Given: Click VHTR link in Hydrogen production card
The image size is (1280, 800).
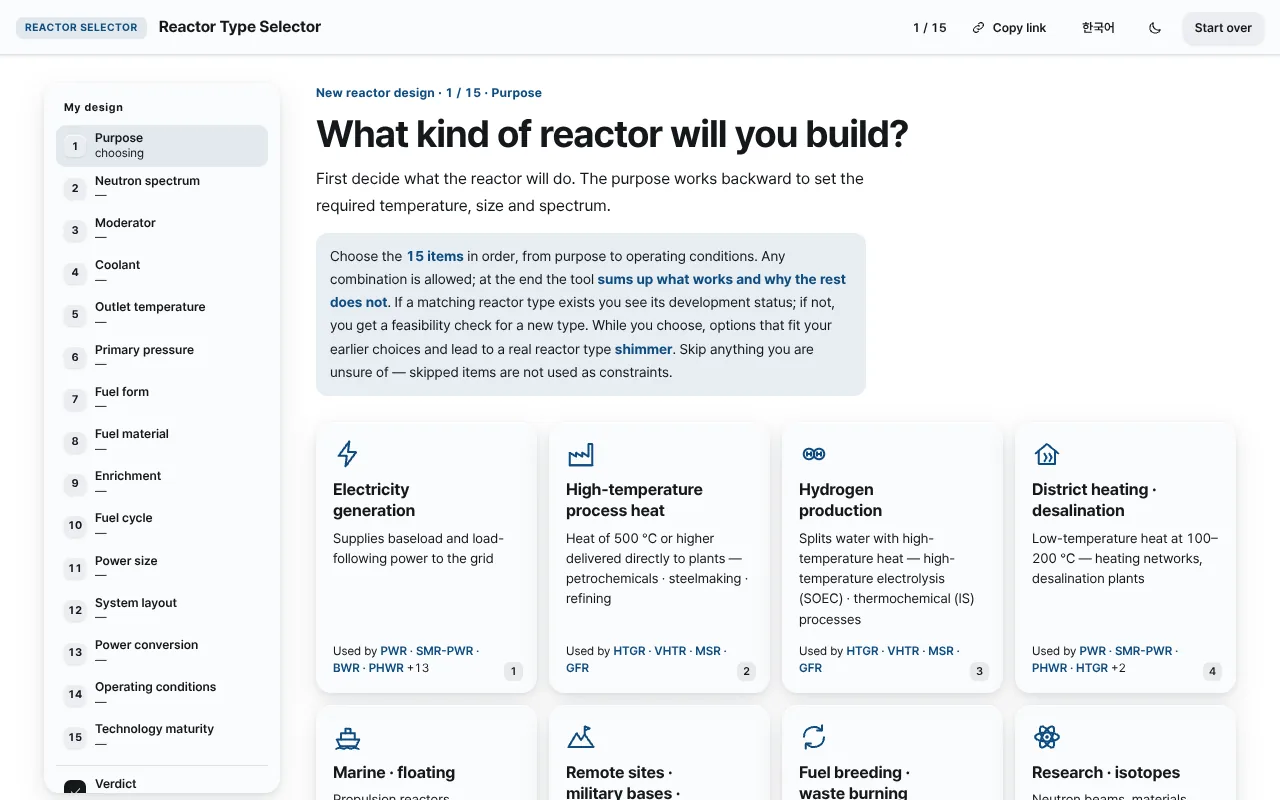Looking at the screenshot, I should point(903,651).
